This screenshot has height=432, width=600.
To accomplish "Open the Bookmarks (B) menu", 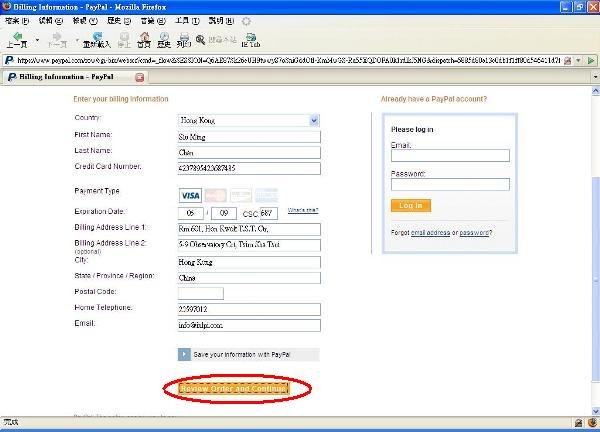I will tap(153, 21).
